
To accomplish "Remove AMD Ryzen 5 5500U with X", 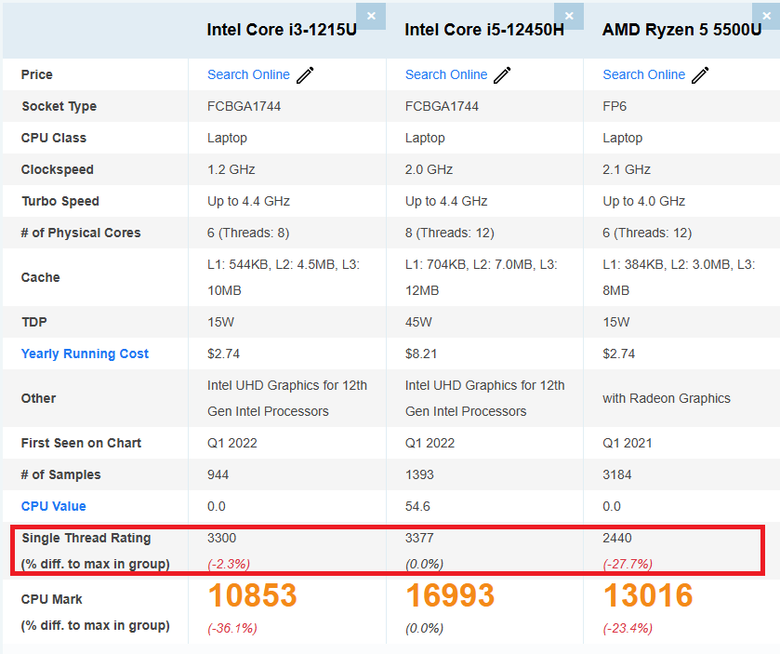I will (x=767, y=16).
